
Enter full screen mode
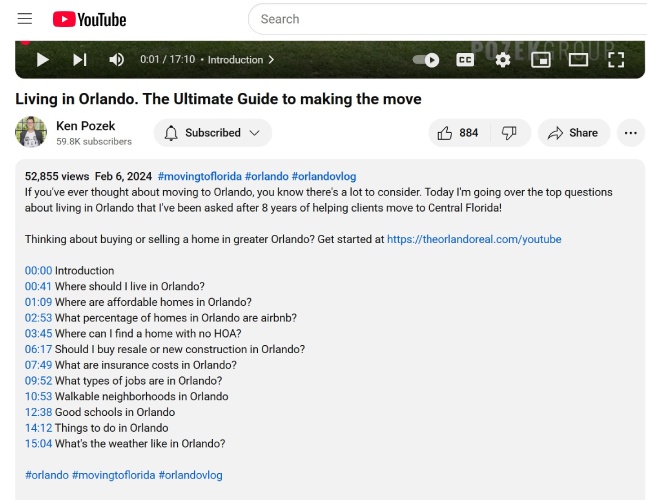(616, 60)
